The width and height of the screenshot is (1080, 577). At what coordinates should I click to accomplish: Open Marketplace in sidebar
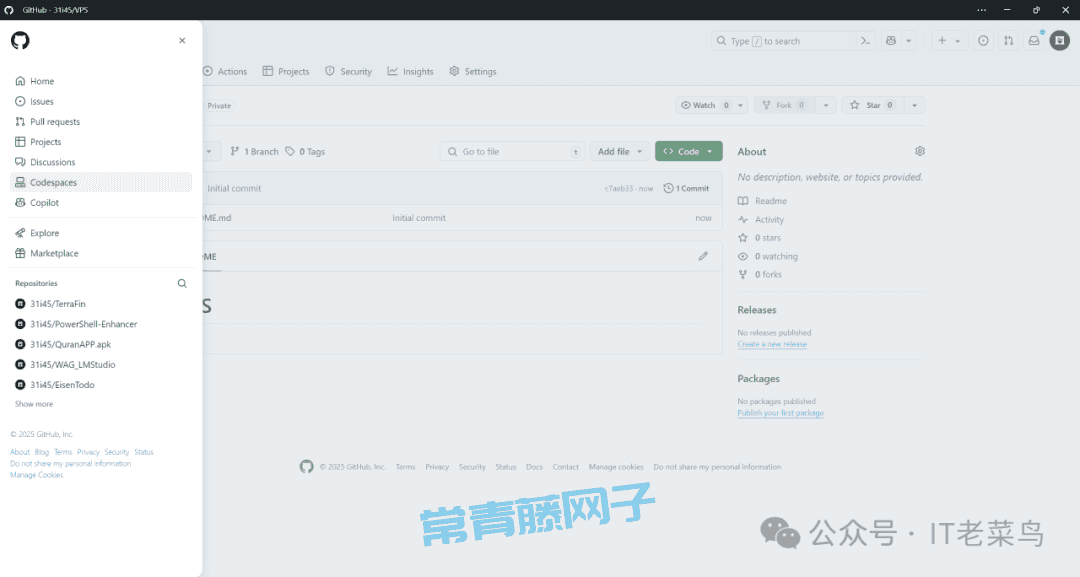pyautogui.click(x=101, y=253)
